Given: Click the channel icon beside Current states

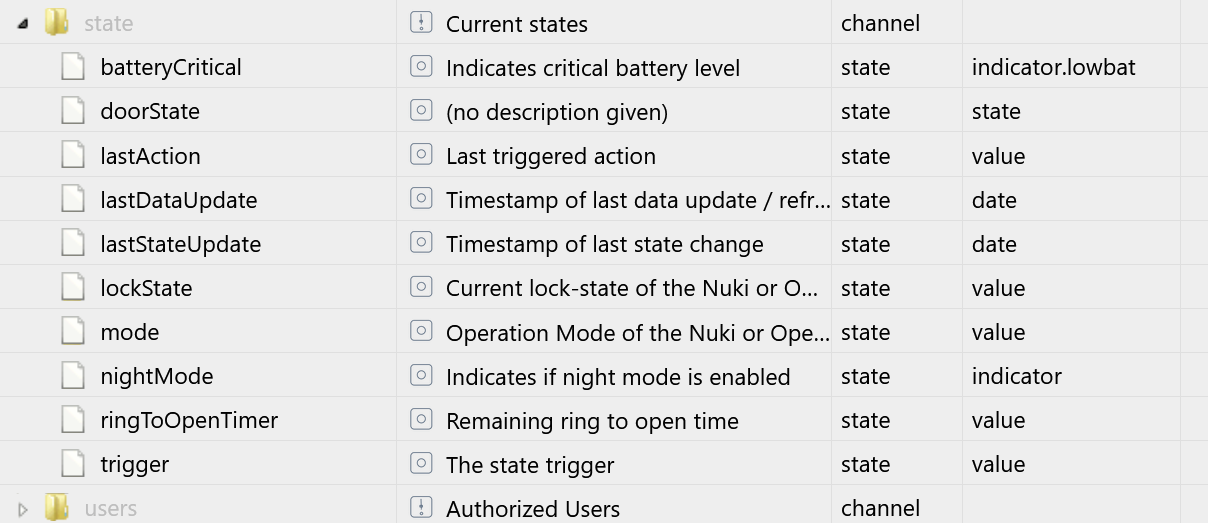Looking at the screenshot, I should 421,23.
